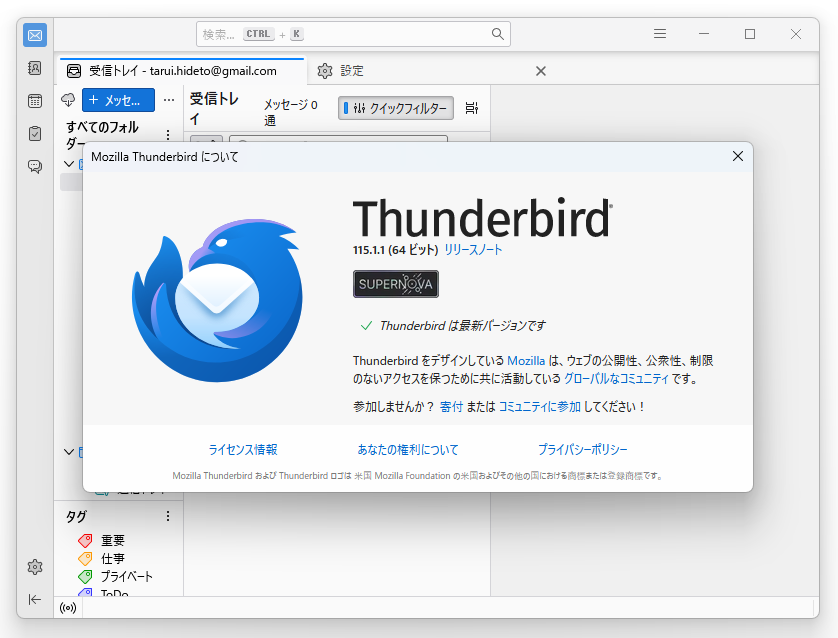The width and height of the screenshot is (838, 638).
Task: Open the folder pane options menu
Action: (x=167, y=135)
